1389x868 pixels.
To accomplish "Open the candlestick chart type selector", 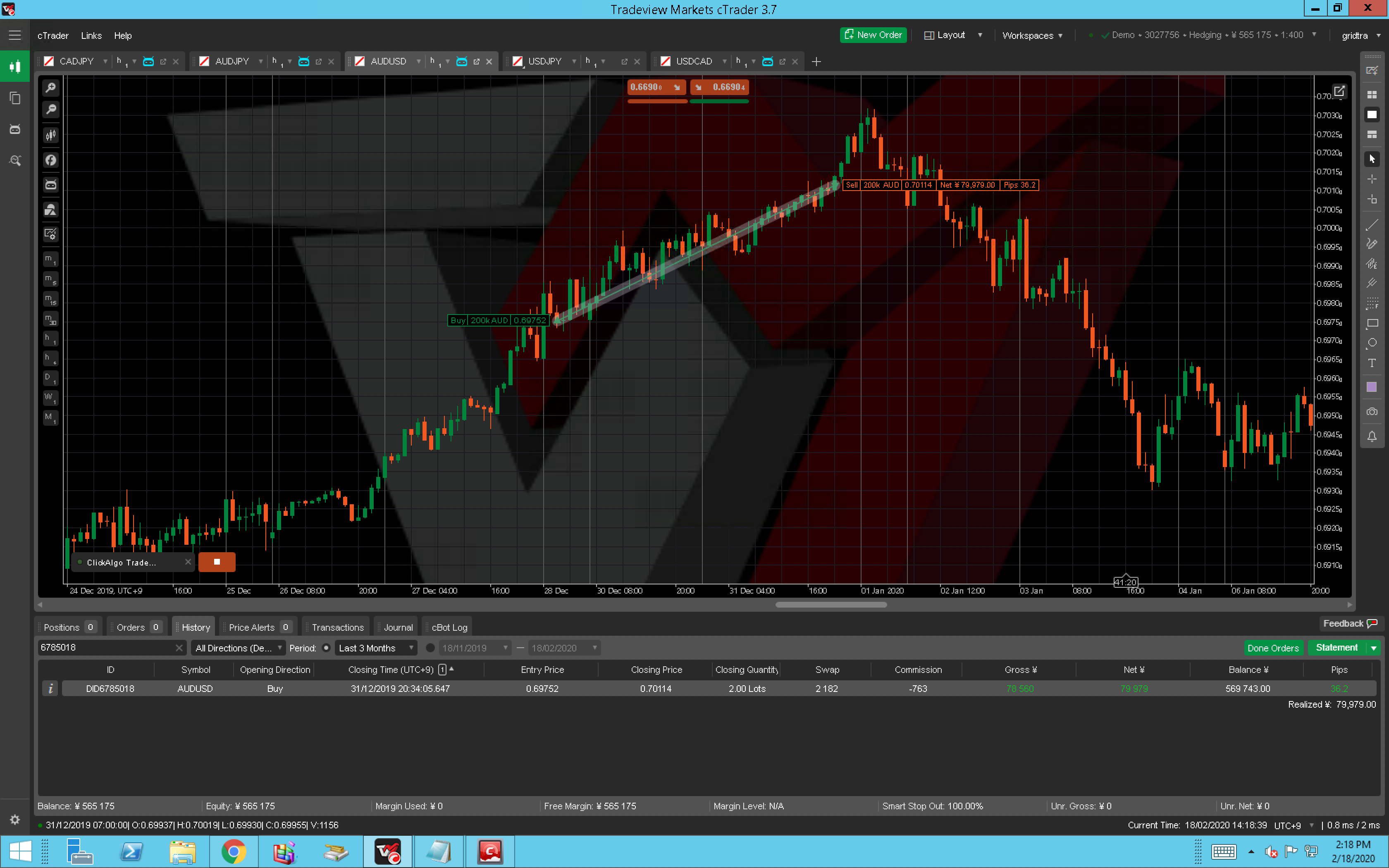I will tap(50, 136).
